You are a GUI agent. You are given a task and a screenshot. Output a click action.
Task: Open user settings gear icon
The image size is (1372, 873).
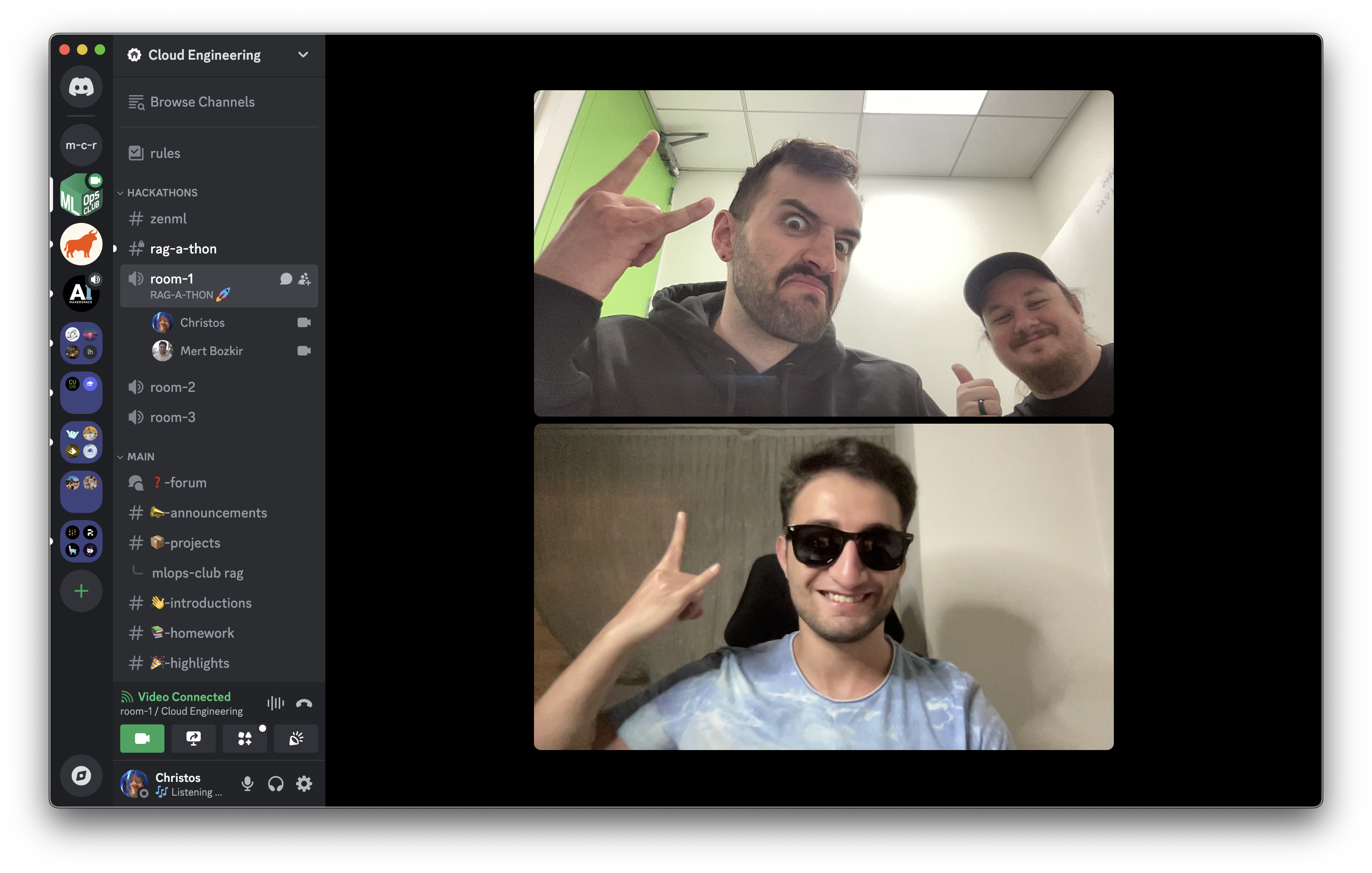pos(304,784)
